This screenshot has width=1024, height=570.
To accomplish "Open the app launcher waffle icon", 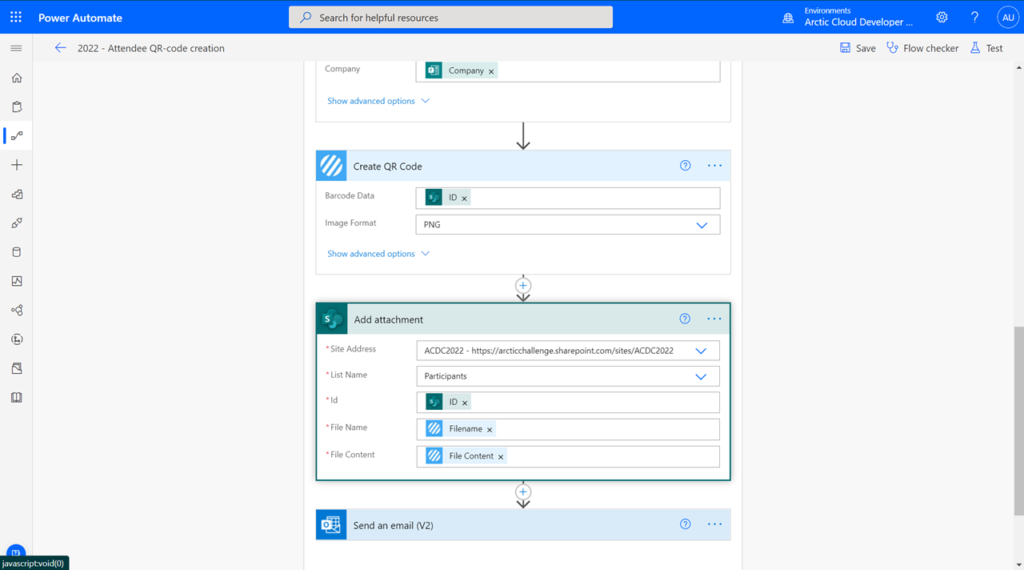I will (16, 18).
